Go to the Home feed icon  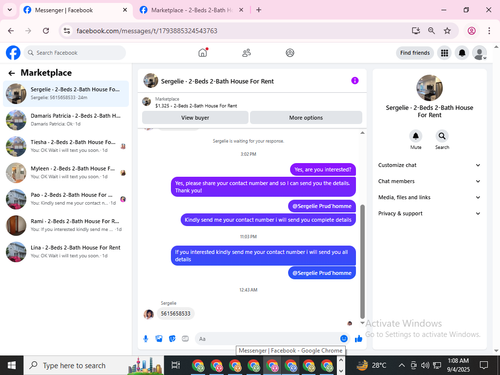(203, 53)
